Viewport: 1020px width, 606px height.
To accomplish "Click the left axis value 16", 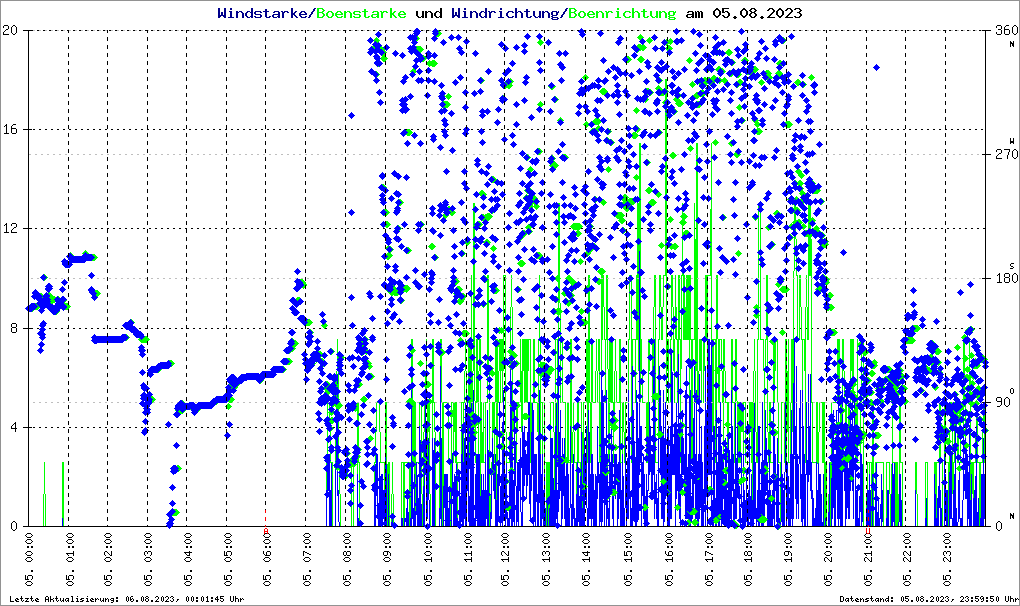I will coord(10,129).
